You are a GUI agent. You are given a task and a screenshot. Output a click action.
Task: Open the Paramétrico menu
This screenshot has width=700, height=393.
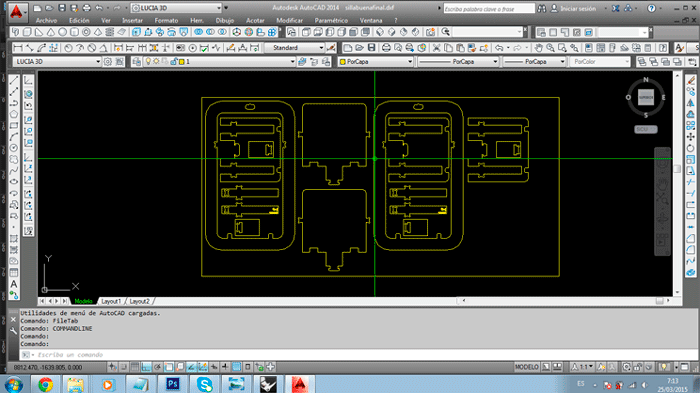tap(331, 21)
